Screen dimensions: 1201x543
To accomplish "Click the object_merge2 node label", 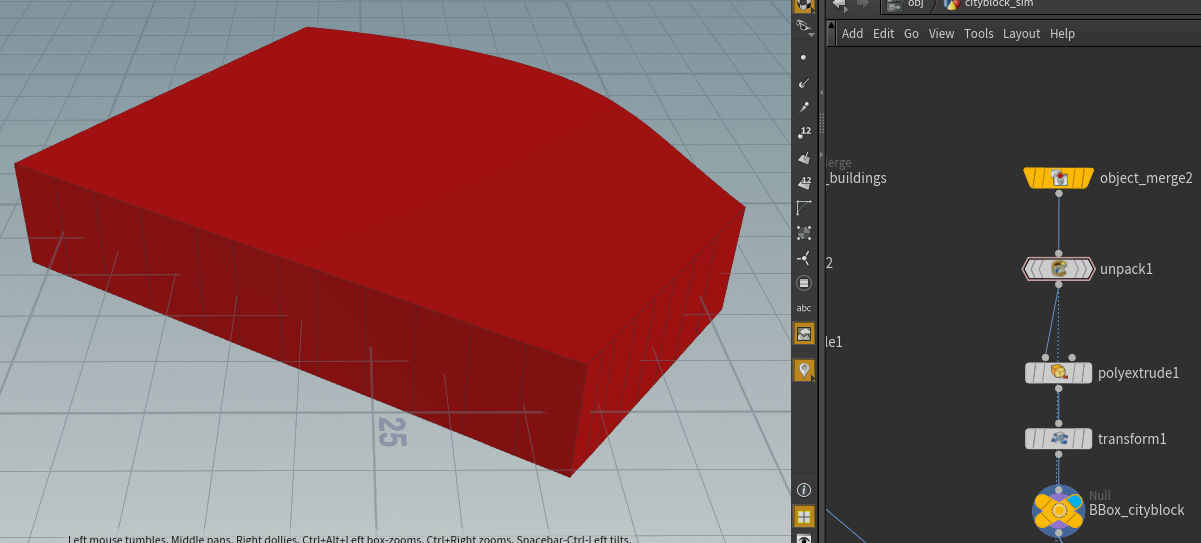I will click(1146, 179).
